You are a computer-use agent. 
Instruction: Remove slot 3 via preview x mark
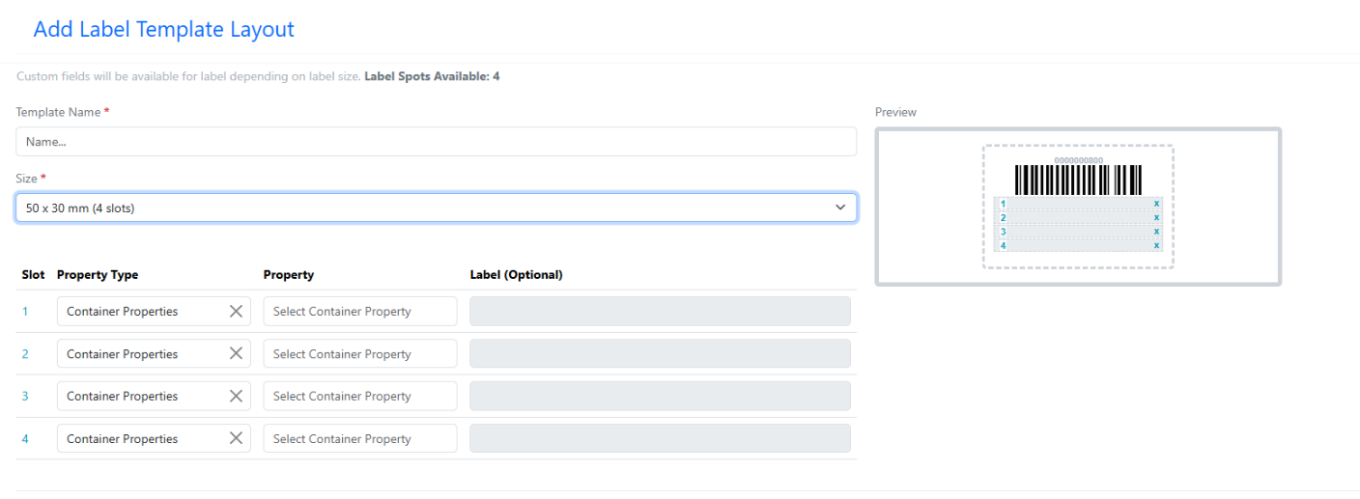pyautogui.click(x=1157, y=231)
